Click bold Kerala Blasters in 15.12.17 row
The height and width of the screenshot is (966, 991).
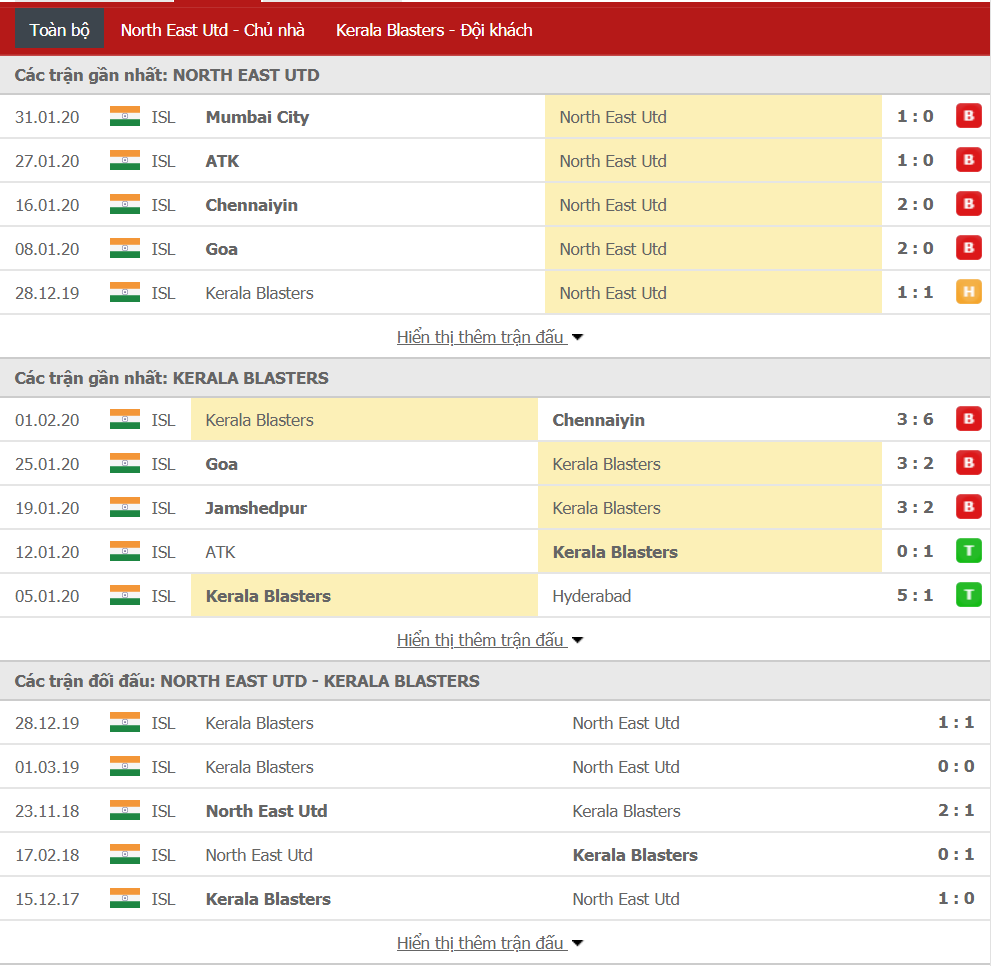268,899
